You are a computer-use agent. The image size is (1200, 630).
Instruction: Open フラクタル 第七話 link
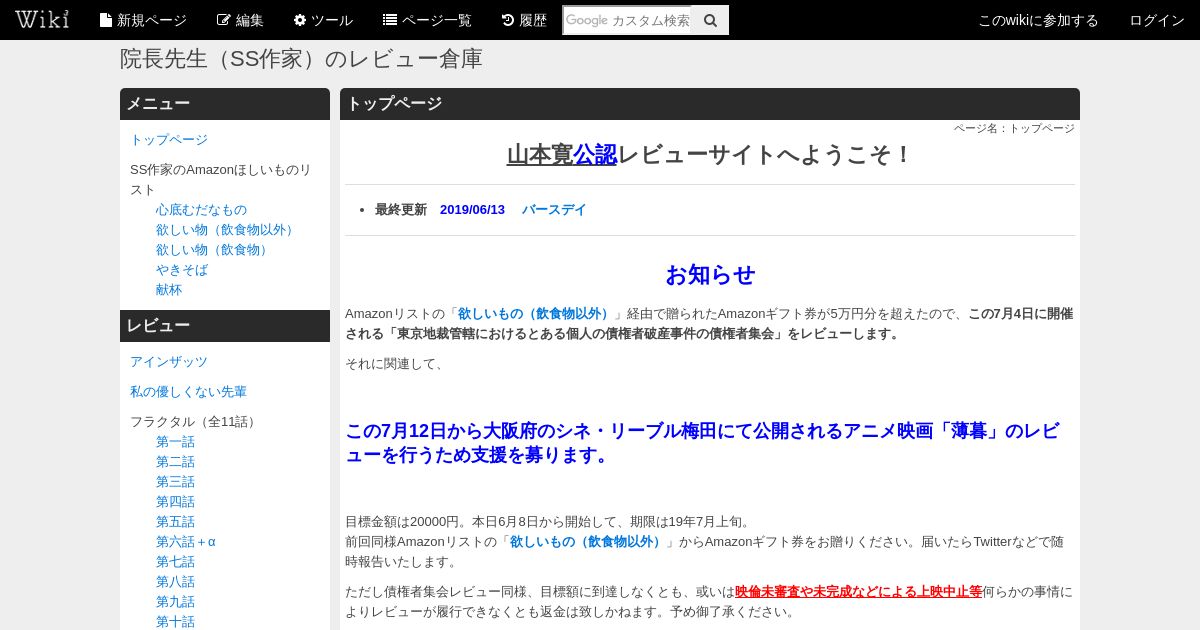coord(175,562)
